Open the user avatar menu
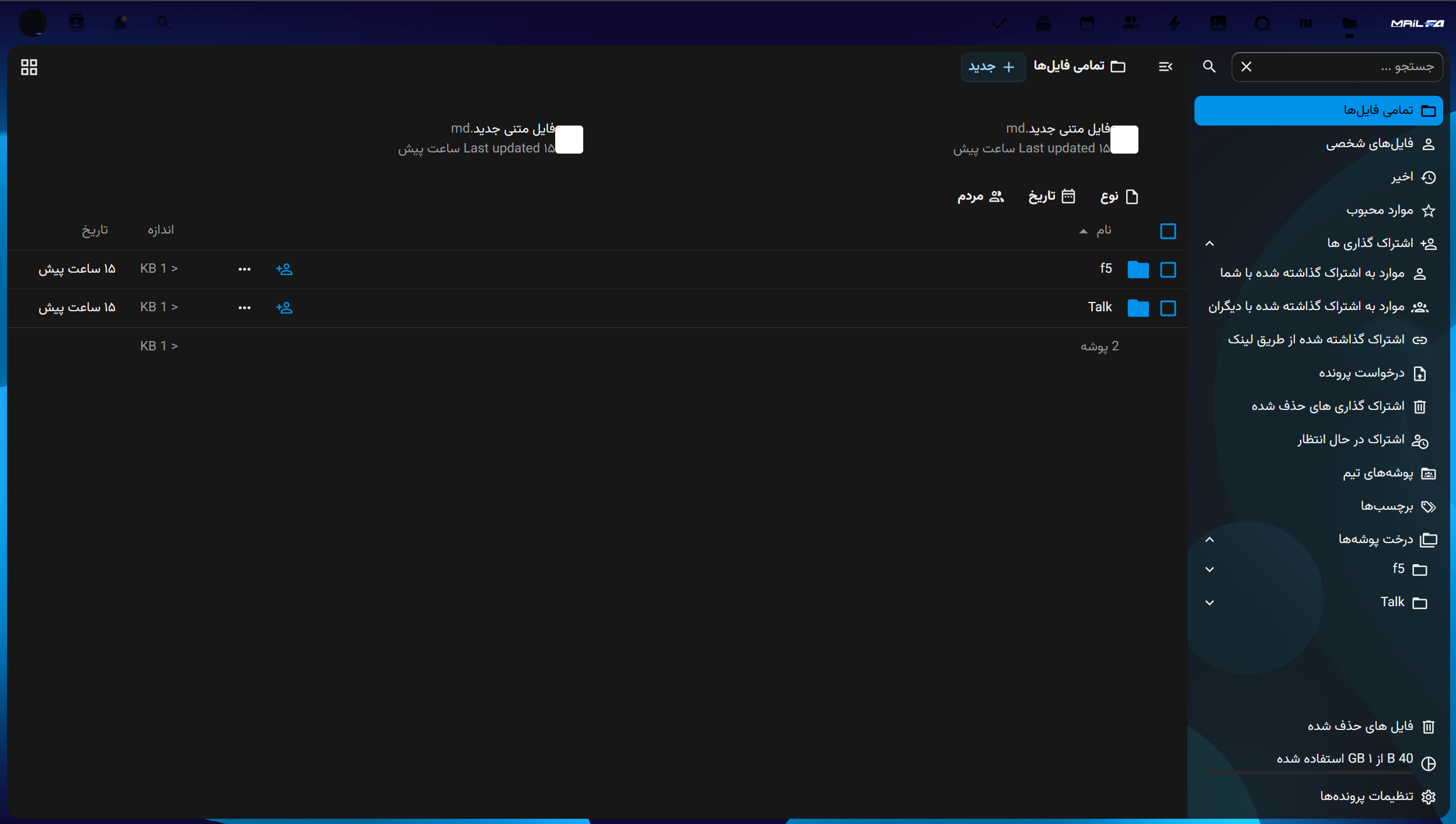1456x824 pixels. [33, 23]
